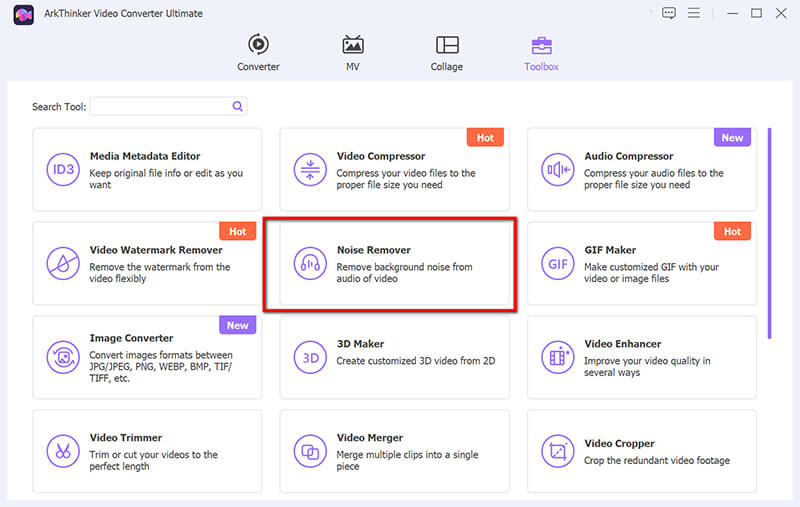Click the Video Cropper icon
The image size is (800, 507).
558,451
